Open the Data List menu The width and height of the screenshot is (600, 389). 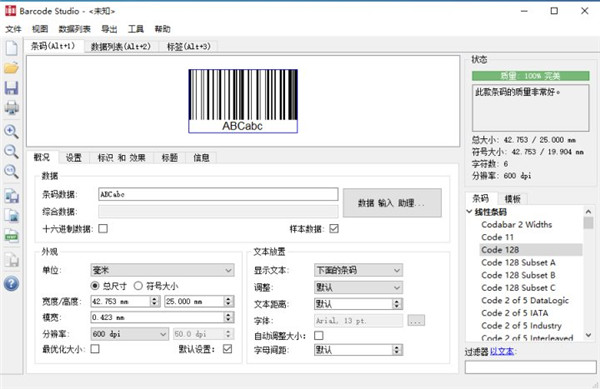[75, 29]
